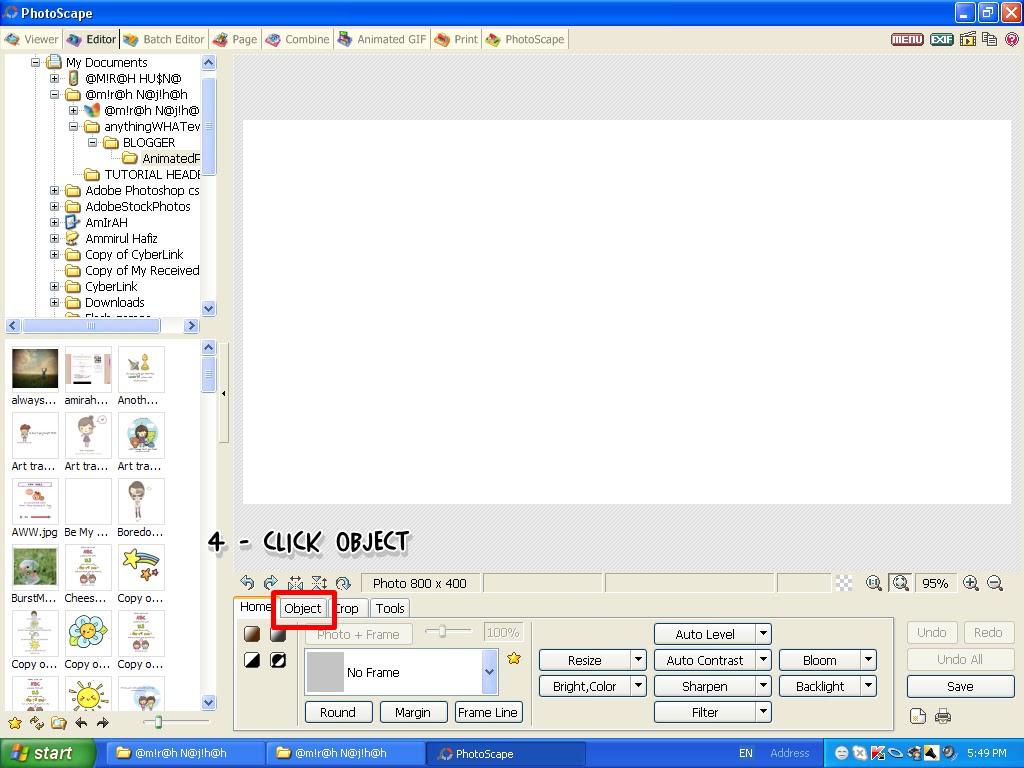Click the back arrow below the thumbnail list
The height and width of the screenshot is (768, 1024).
(x=81, y=723)
